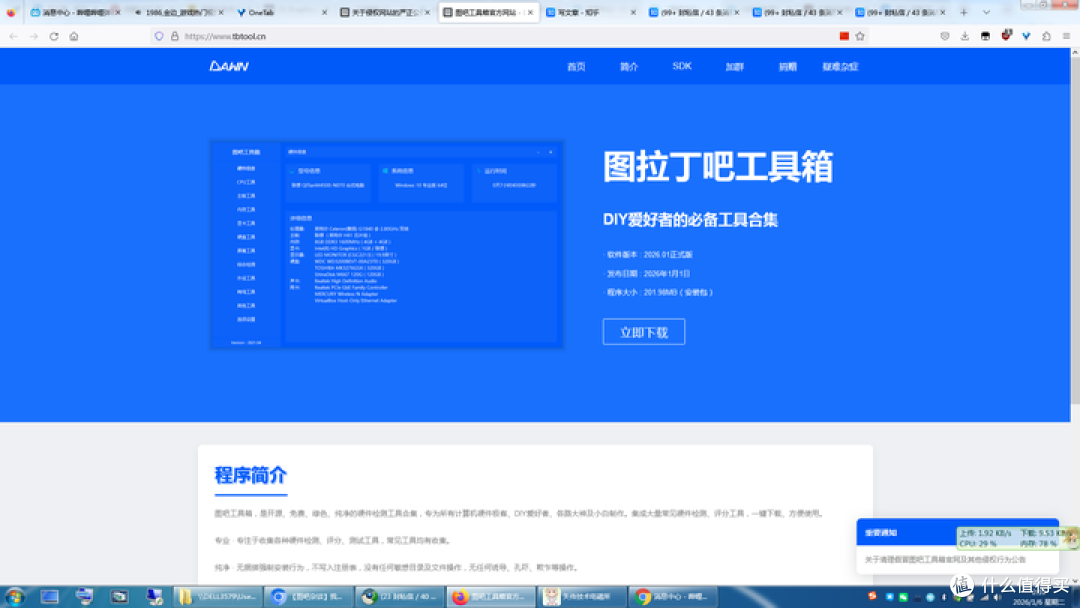Open 加群 in the site navigation
This screenshot has height=608, width=1080.
point(734,67)
